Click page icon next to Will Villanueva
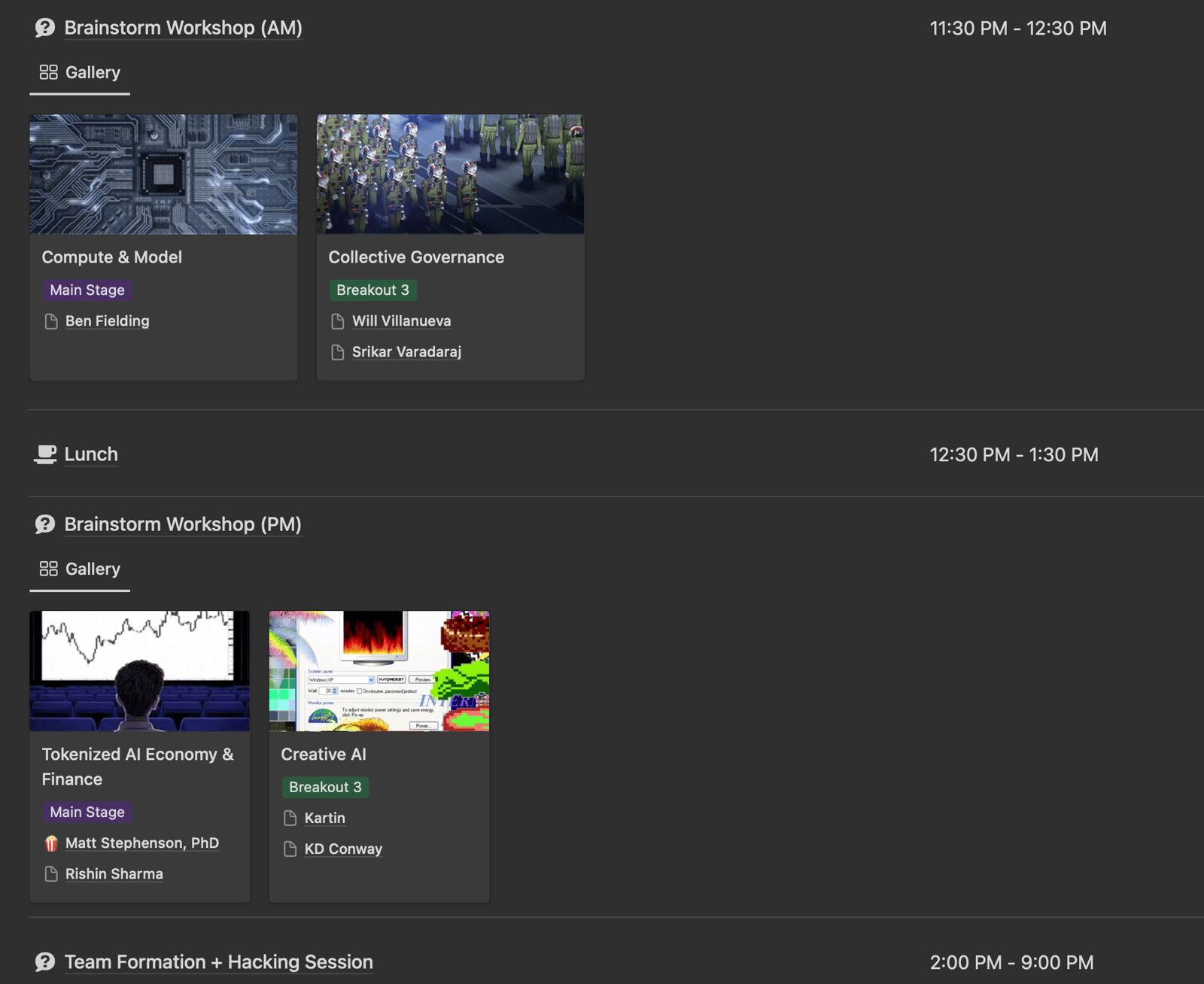 click(338, 321)
